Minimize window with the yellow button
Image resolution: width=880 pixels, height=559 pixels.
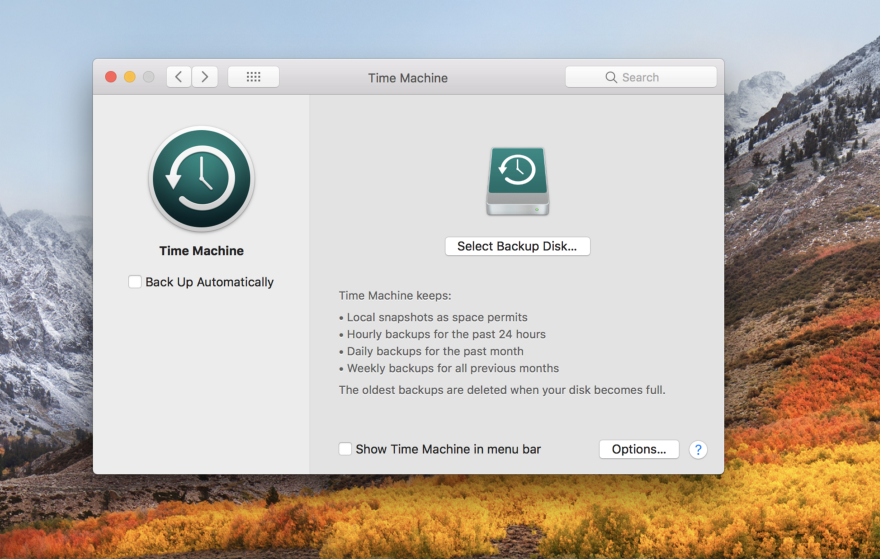pyautogui.click(x=130, y=77)
